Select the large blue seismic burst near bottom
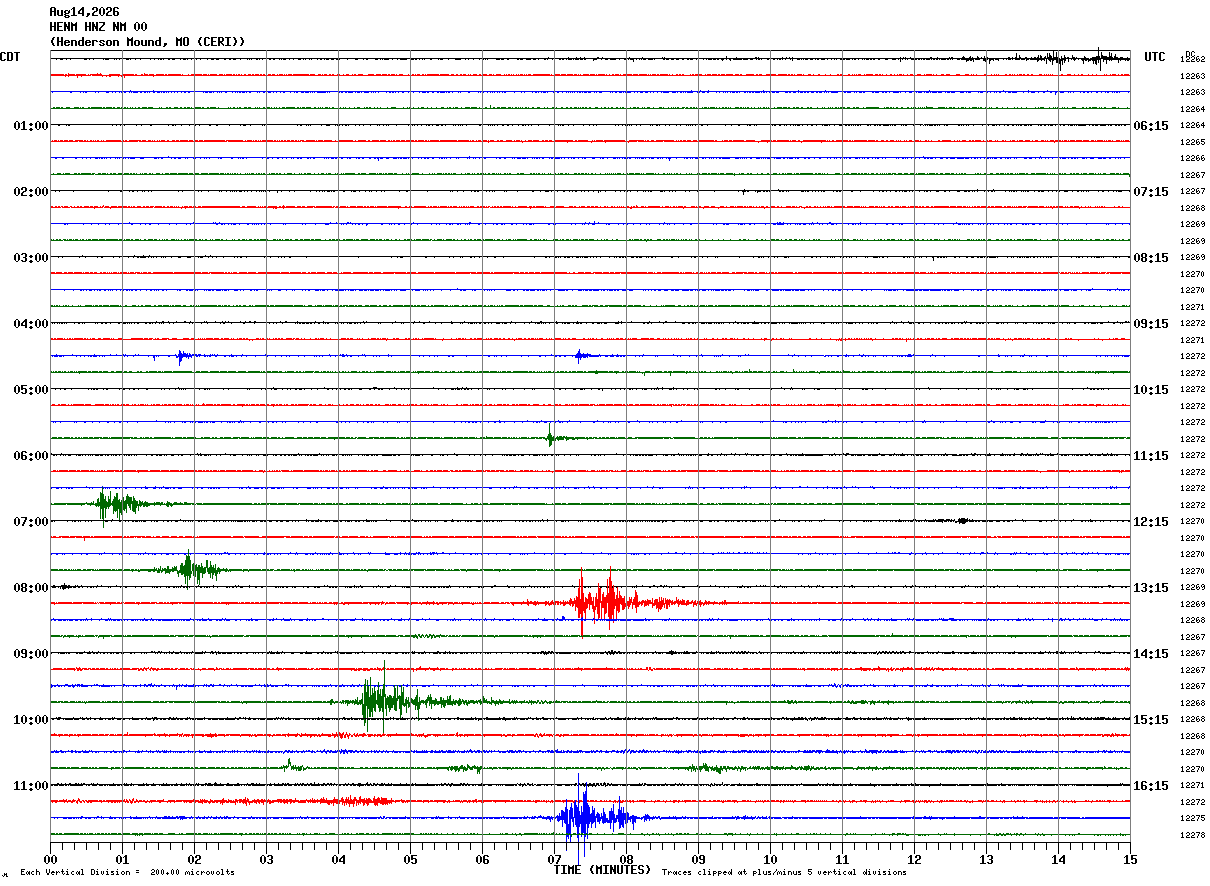Screen dimensions: 1210x886 [597, 817]
